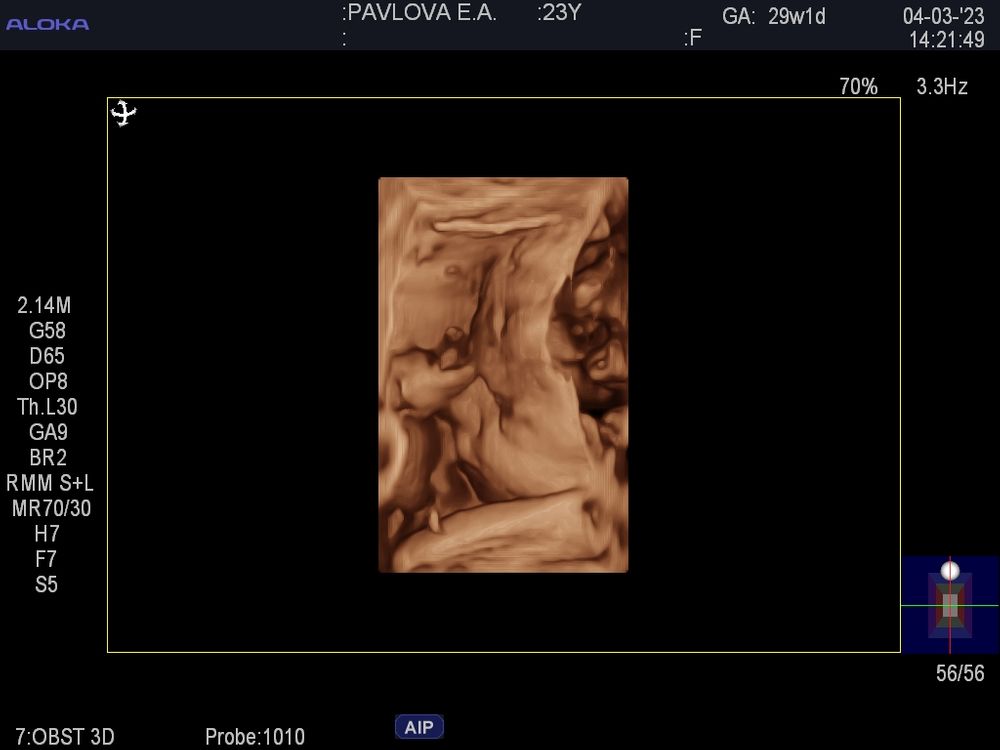Select the 2.14M frequency label

[x=44, y=305]
